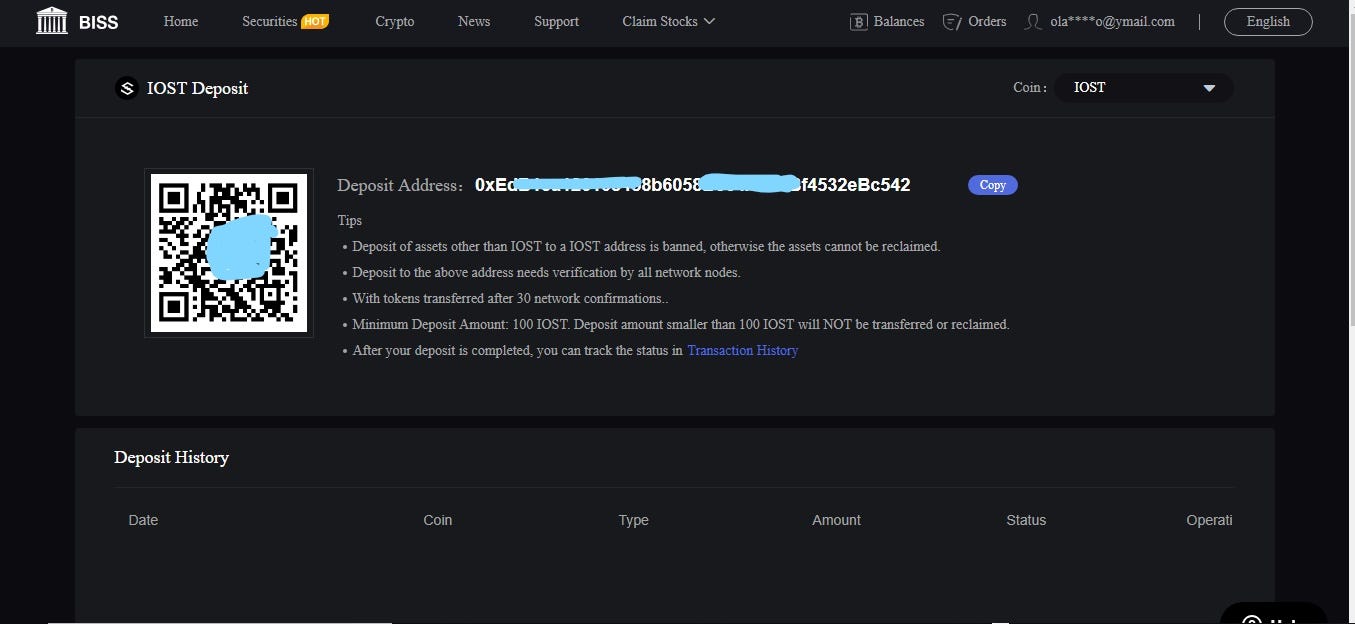Click the Orders link text
This screenshot has width=1355, height=624.
(987, 21)
